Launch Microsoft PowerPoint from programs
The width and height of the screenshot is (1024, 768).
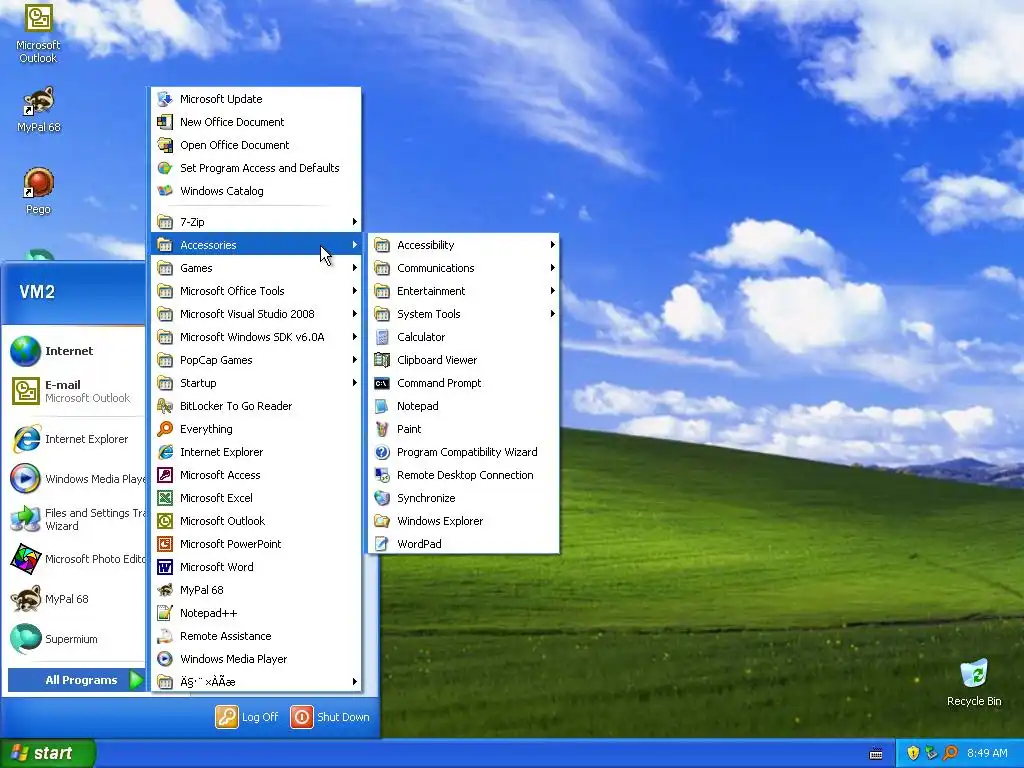[256, 543]
